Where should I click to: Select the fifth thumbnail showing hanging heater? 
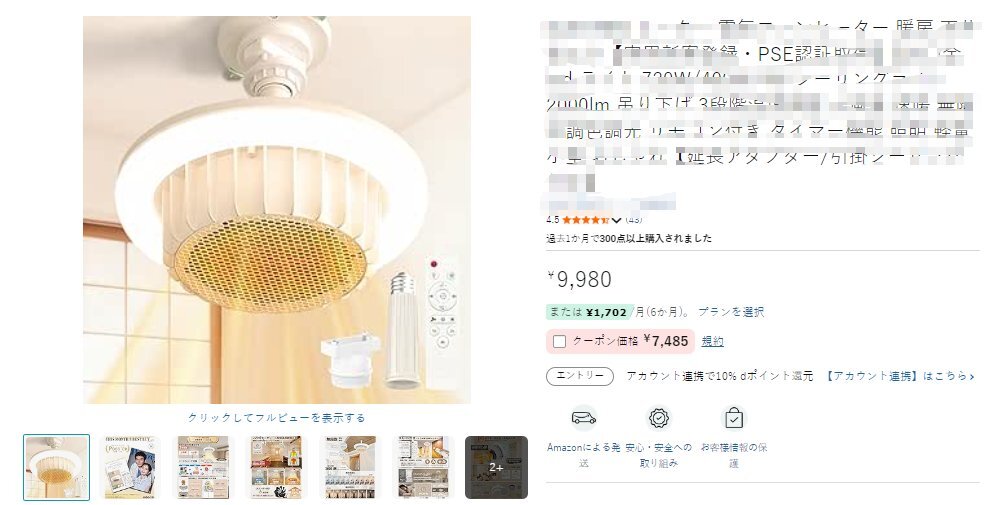point(350,468)
